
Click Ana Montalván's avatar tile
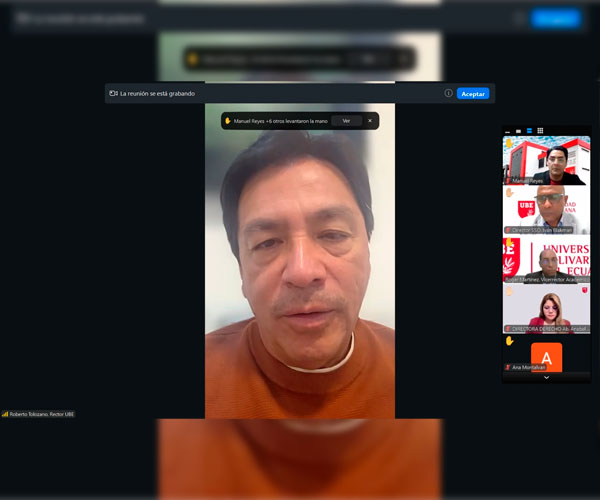(546, 357)
